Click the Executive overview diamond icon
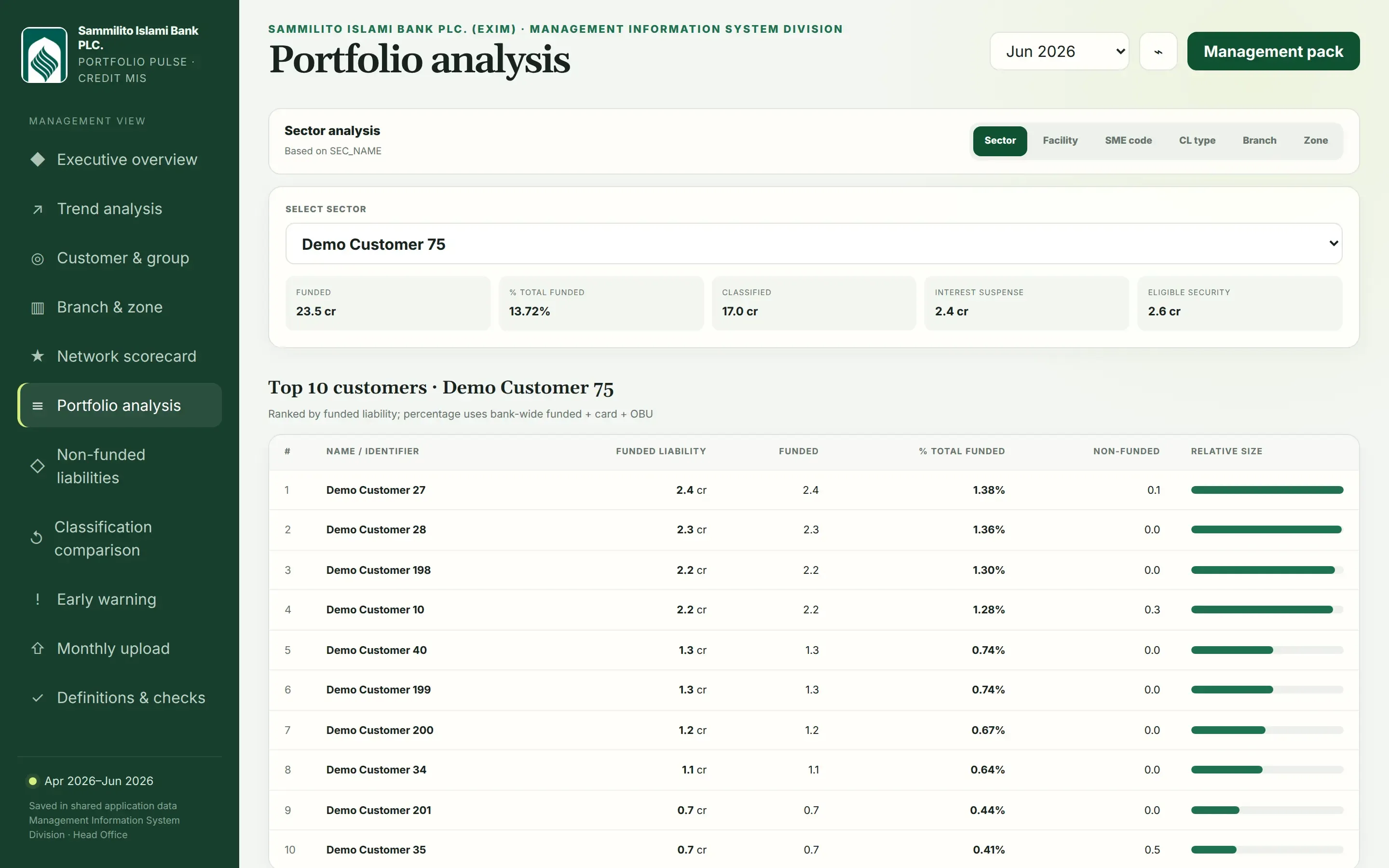 pyautogui.click(x=38, y=160)
